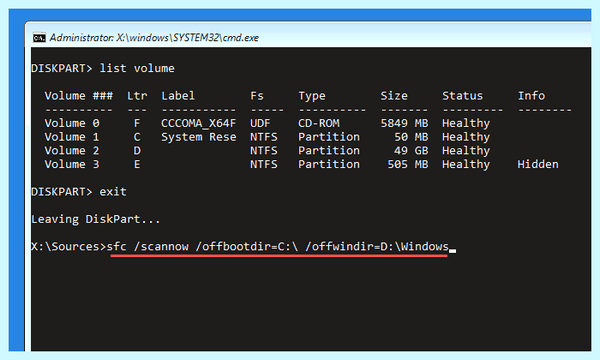Click the 'Volume 3' row entry
The image size is (600, 360).
[x=72, y=165]
